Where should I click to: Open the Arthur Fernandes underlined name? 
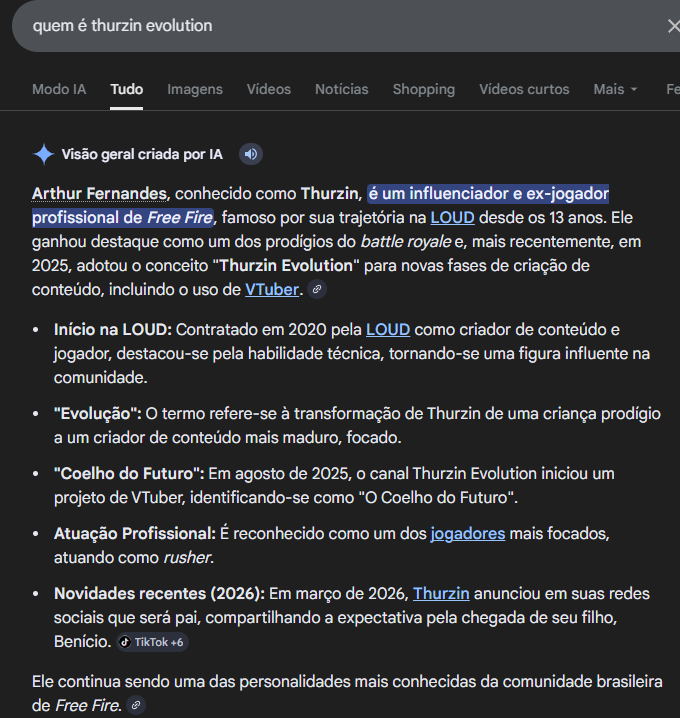pyautogui.click(x=99, y=194)
